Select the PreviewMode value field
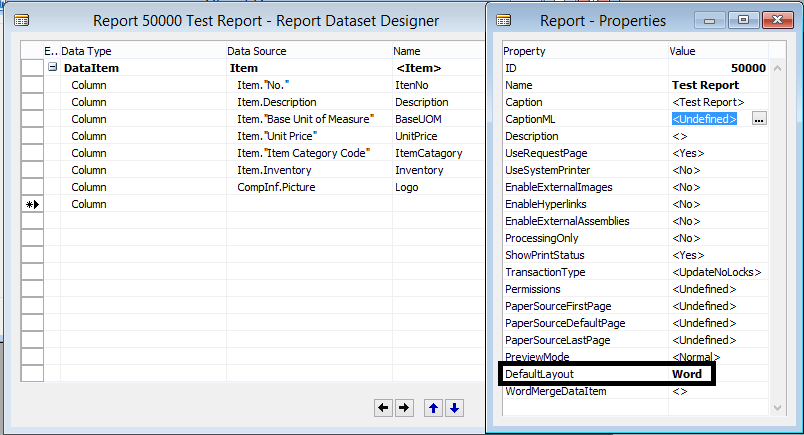Image resolution: width=804 pixels, height=435 pixels. [717, 357]
